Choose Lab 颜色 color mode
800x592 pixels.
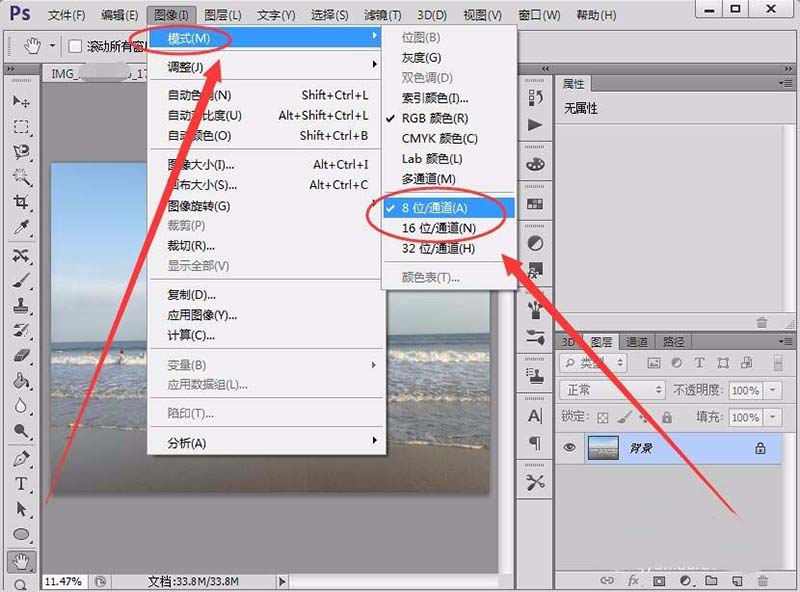[434, 159]
